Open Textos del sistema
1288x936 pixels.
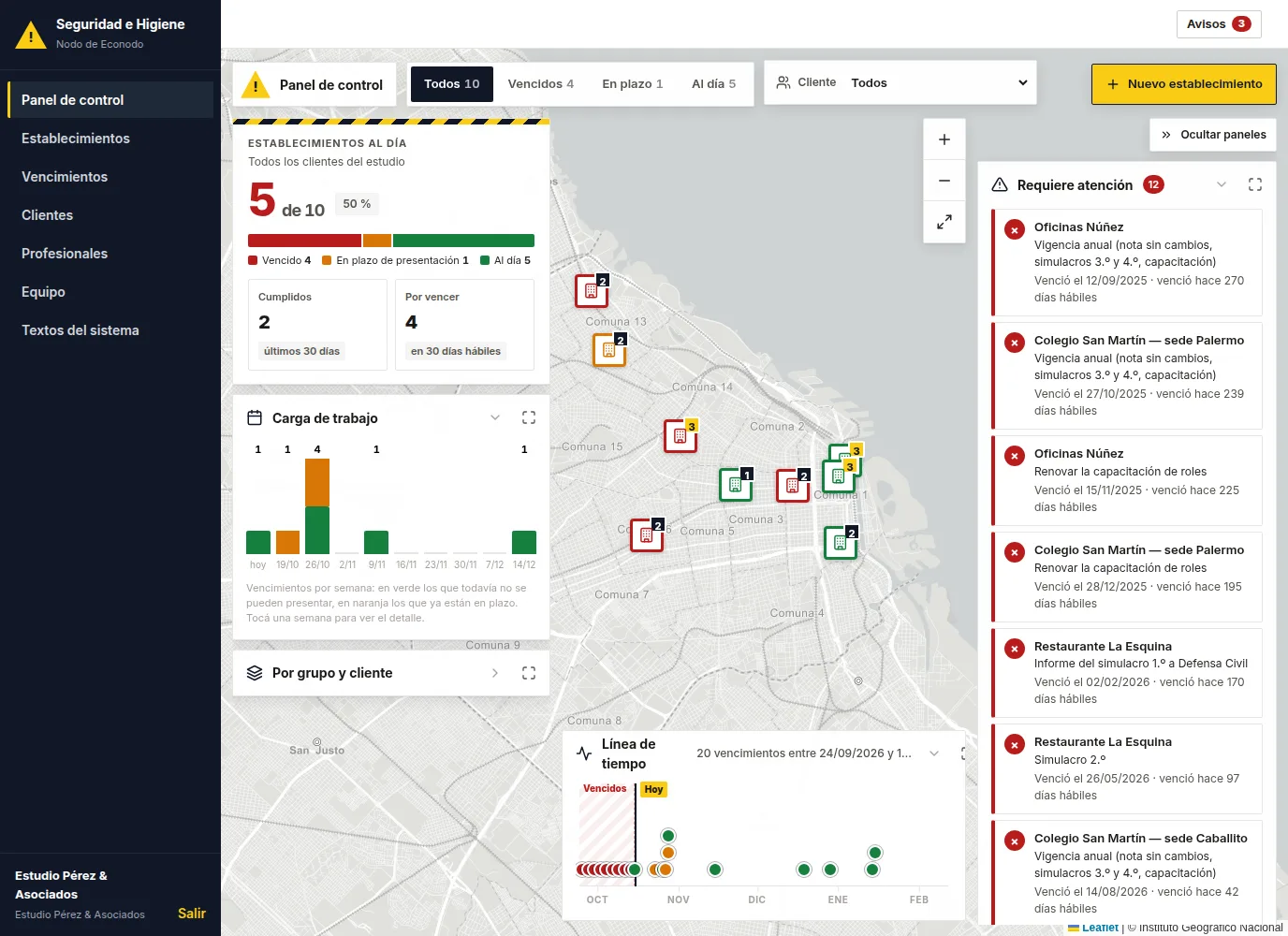tap(110, 330)
